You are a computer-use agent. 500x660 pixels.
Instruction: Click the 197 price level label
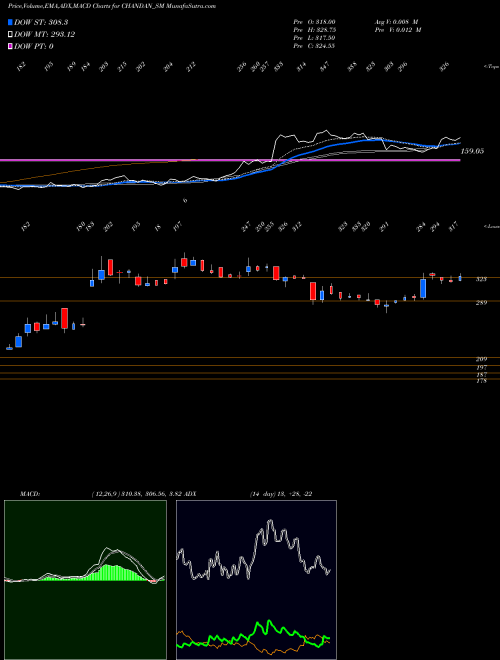click(481, 367)
